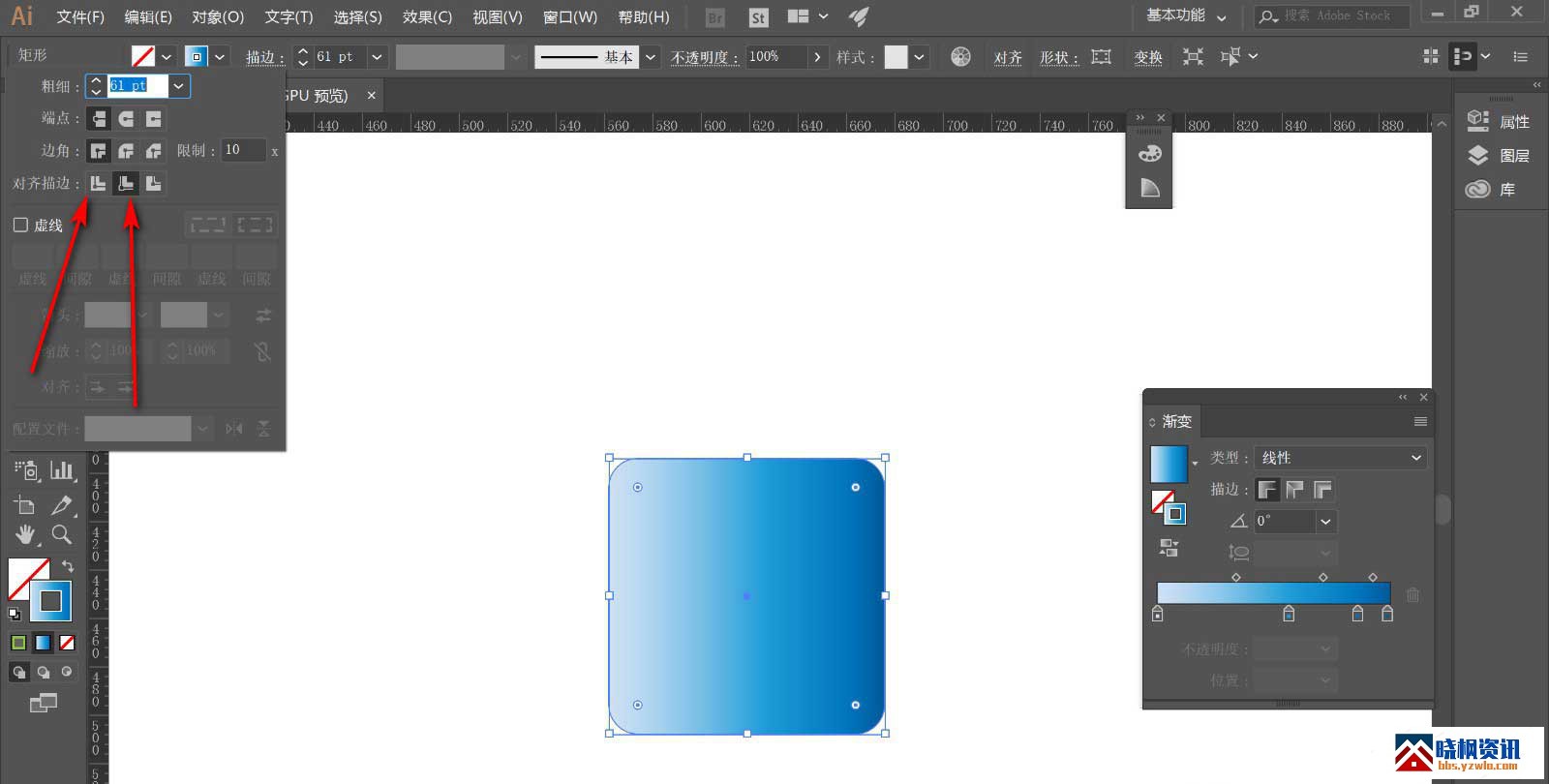Viewport: 1549px width, 784px height.
Task: Open gradient angle dropdown arrow
Action: click(1325, 522)
